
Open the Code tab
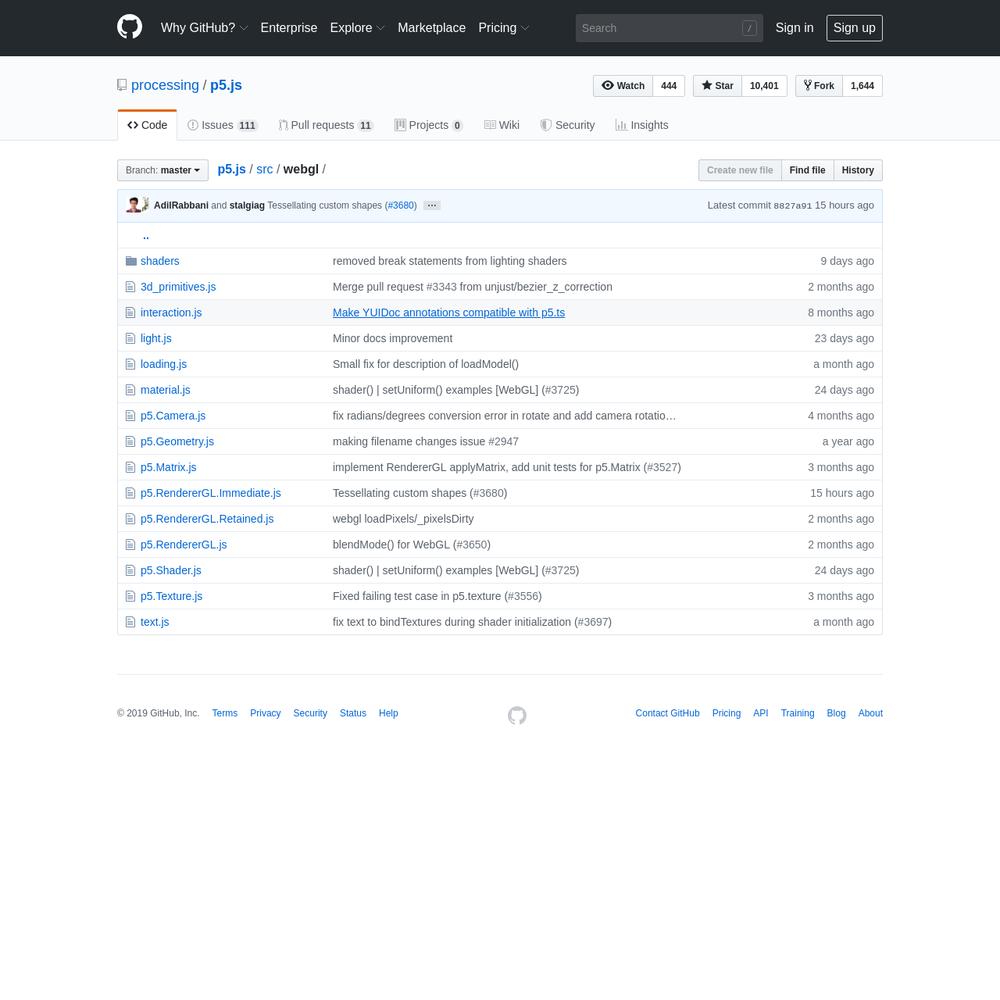coord(147,125)
